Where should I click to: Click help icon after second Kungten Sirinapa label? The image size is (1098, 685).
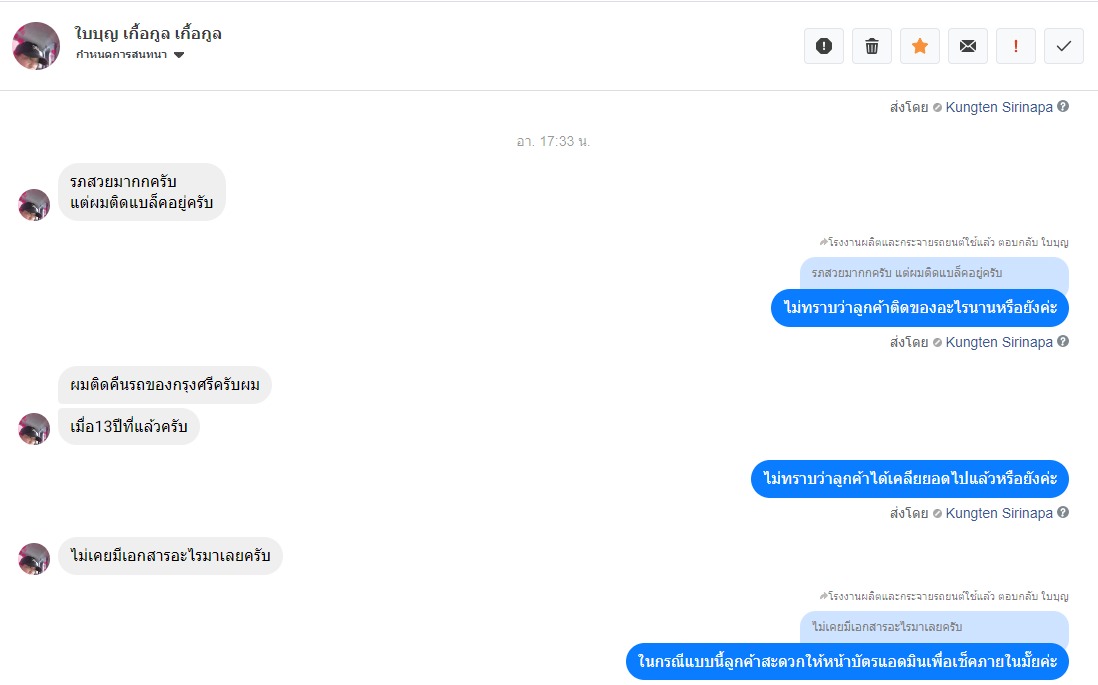pos(1063,342)
